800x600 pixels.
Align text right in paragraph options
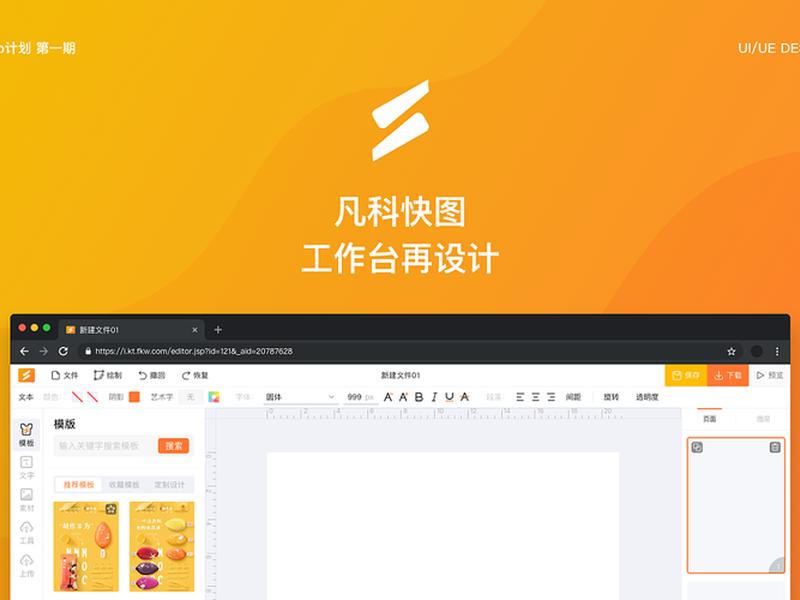(x=551, y=397)
